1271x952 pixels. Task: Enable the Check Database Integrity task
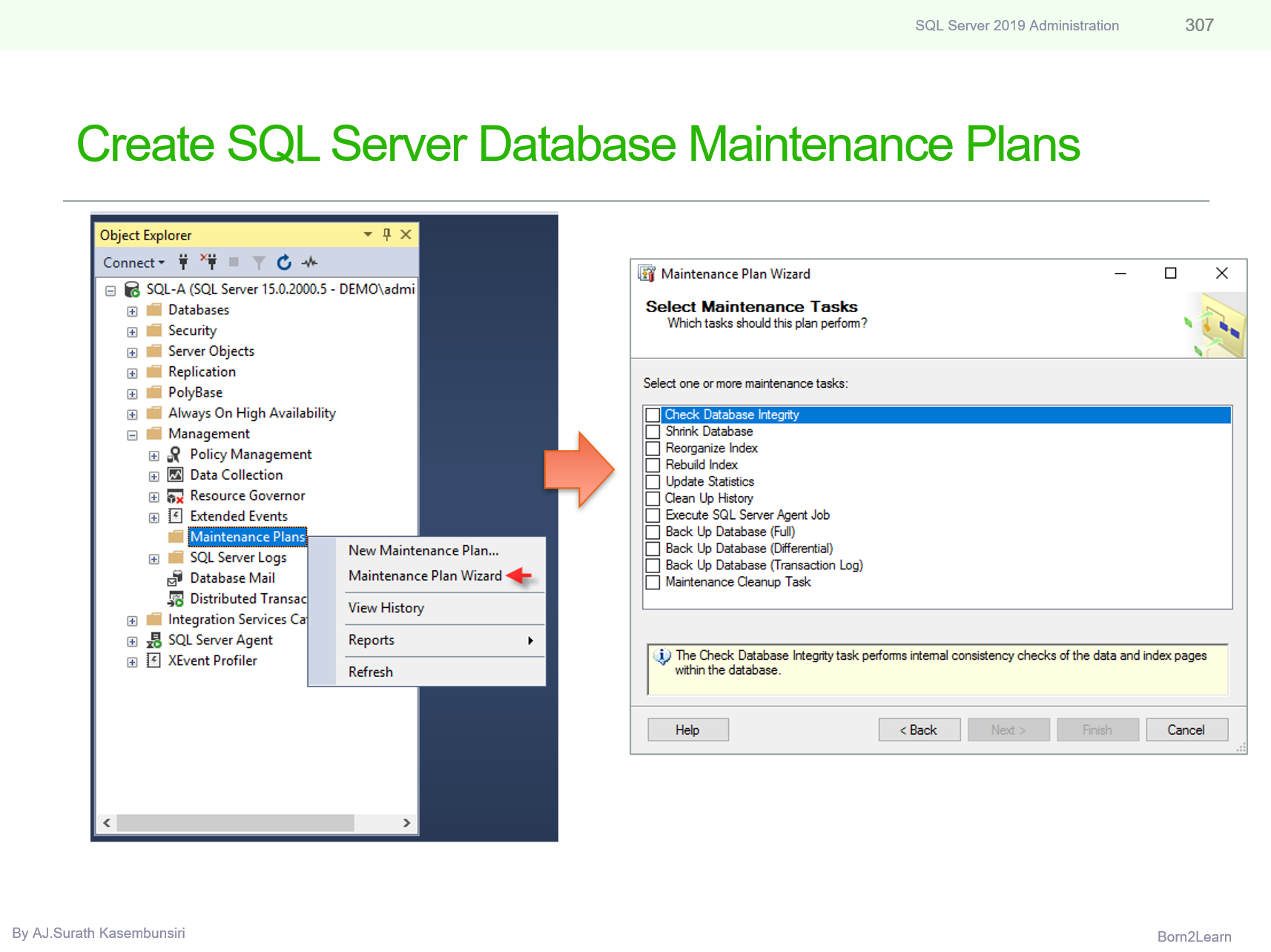click(x=653, y=415)
